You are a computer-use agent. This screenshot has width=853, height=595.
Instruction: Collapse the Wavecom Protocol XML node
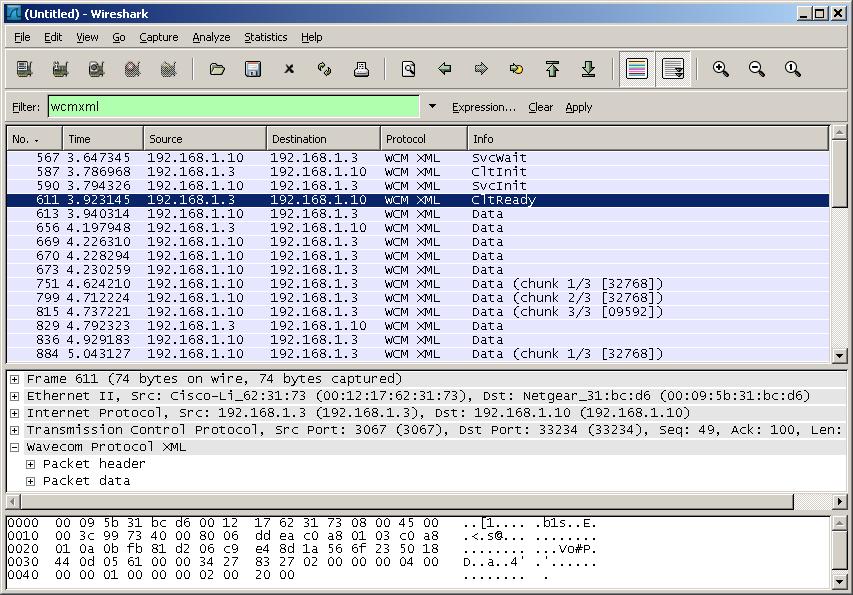point(15,447)
